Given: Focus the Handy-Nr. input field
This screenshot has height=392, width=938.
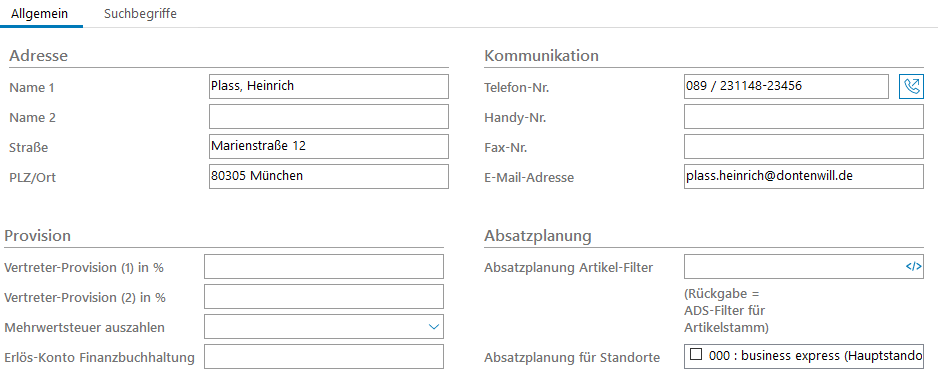Looking at the screenshot, I should [803, 117].
